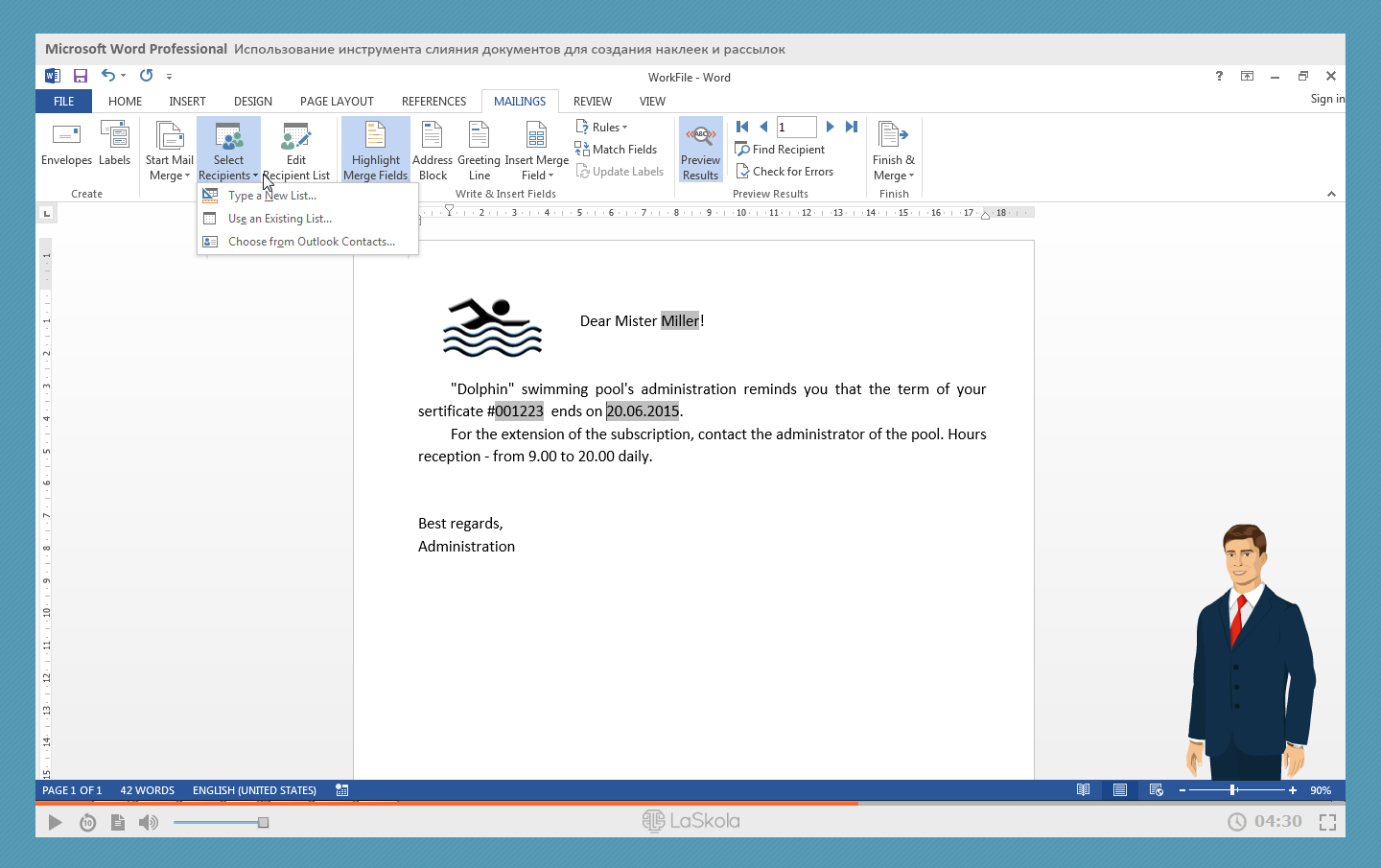Open the Rules dropdown
Viewport: 1381px width, 868px height.
click(601, 127)
